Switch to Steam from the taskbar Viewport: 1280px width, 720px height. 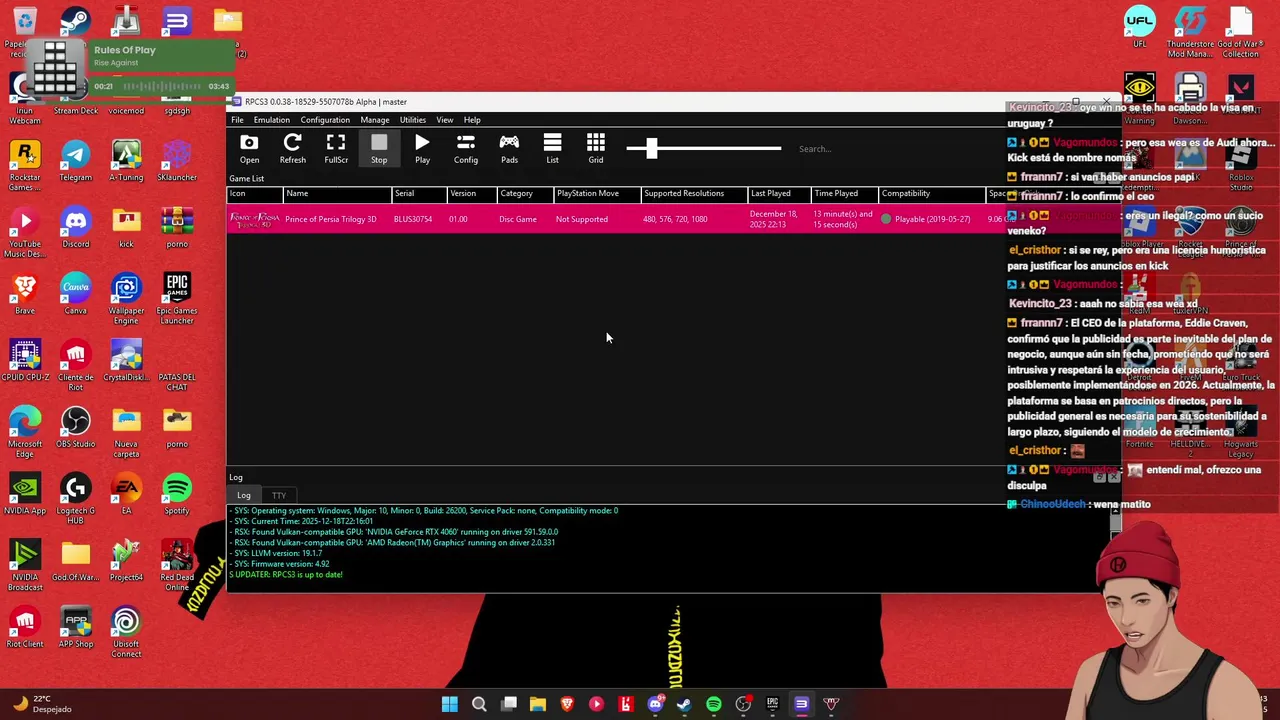[x=684, y=704]
